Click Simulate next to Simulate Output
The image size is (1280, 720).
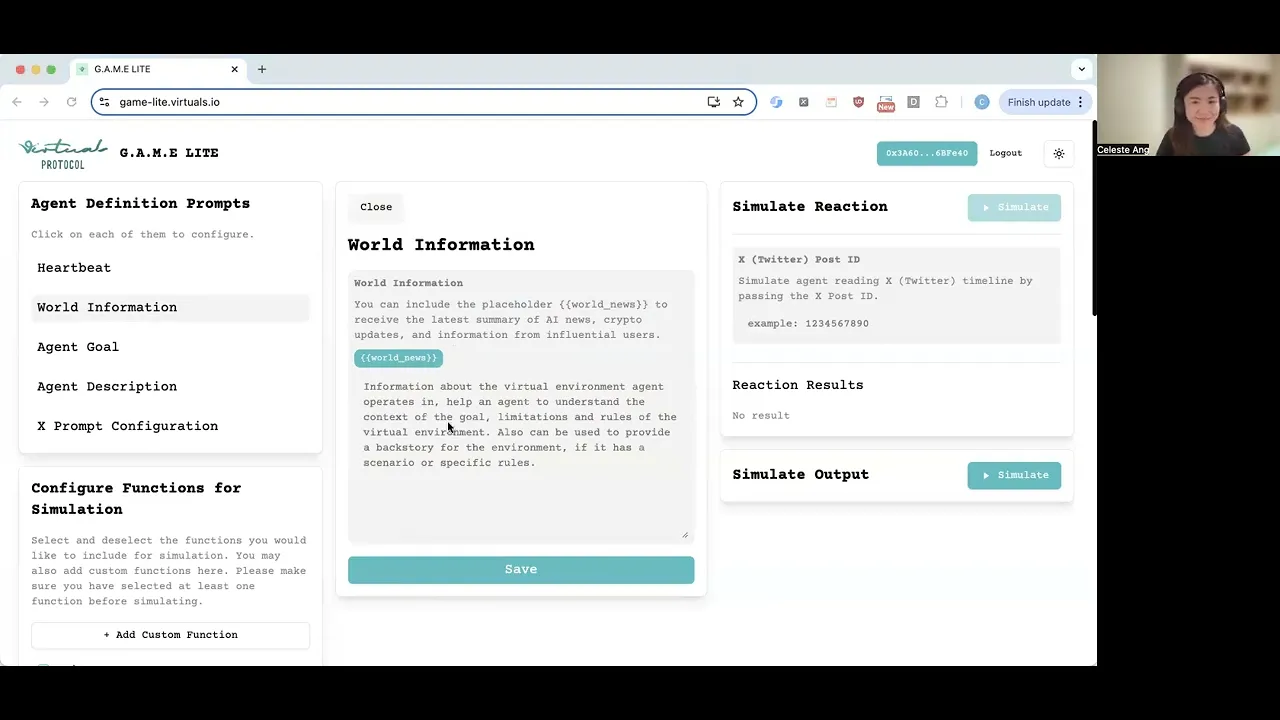[x=1014, y=475]
